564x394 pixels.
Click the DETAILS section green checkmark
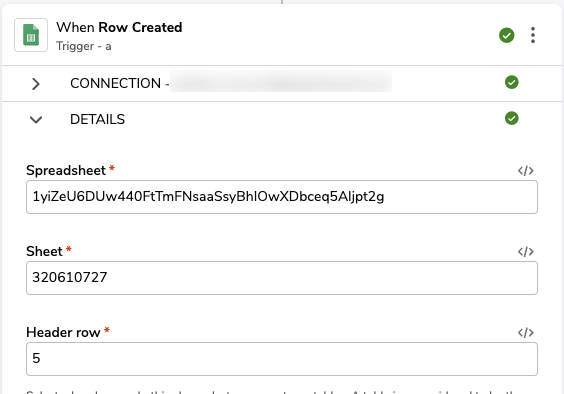click(511, 118)
